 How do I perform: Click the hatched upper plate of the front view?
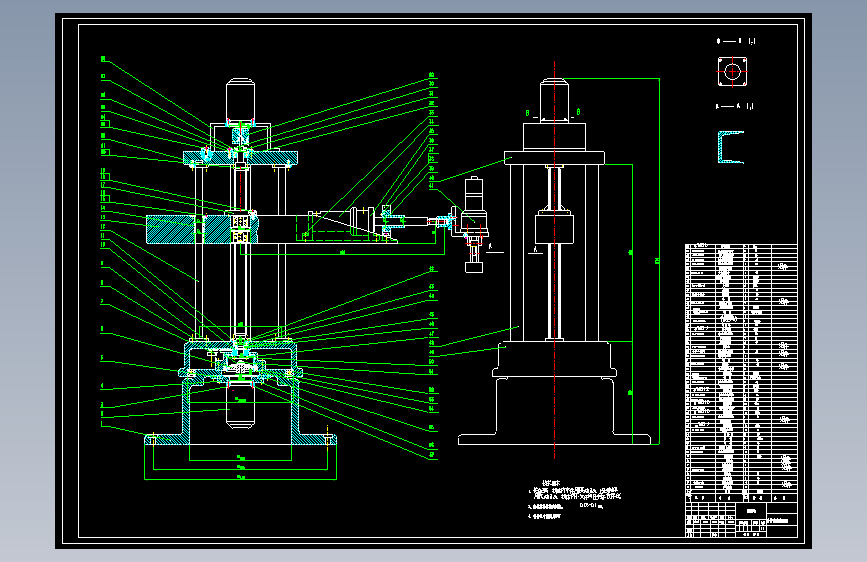coord(241,158)
